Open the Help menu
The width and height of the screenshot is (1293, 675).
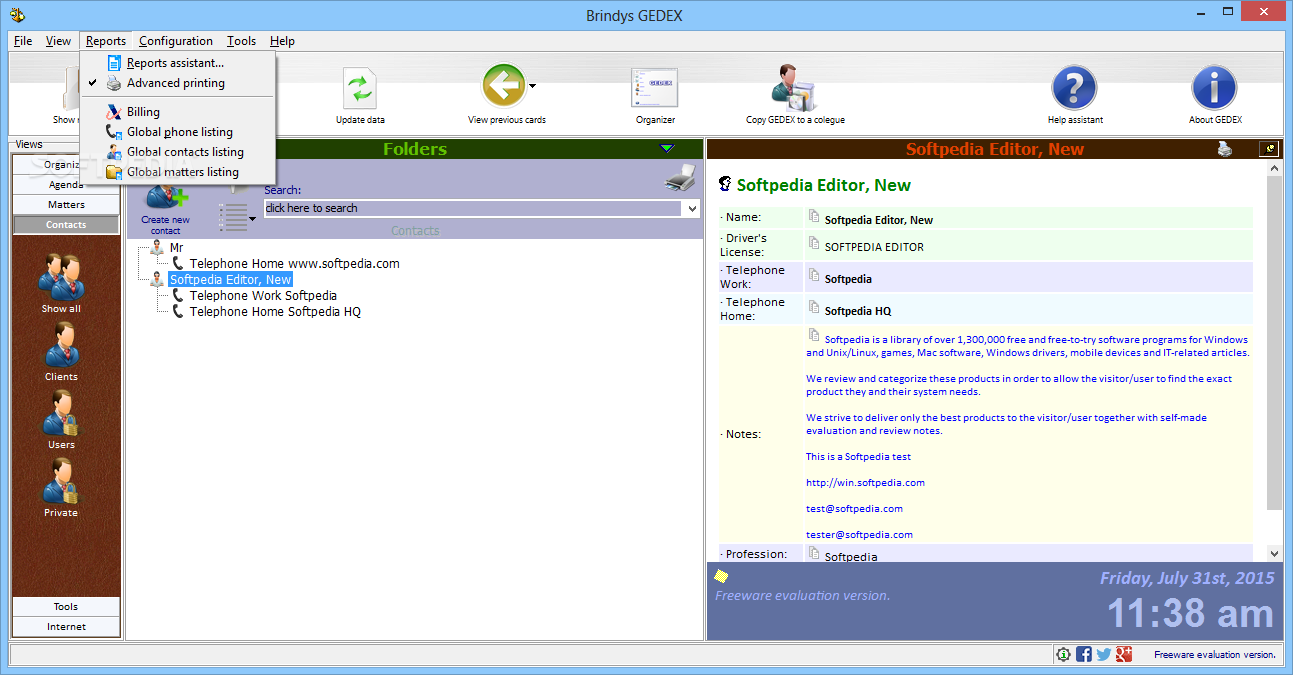(x=282, y=41)
